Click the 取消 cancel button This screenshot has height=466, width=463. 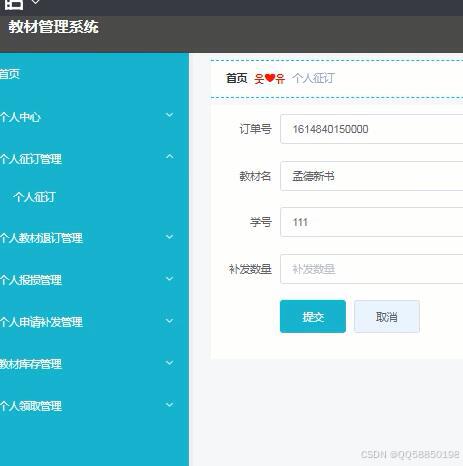[387, 316]
